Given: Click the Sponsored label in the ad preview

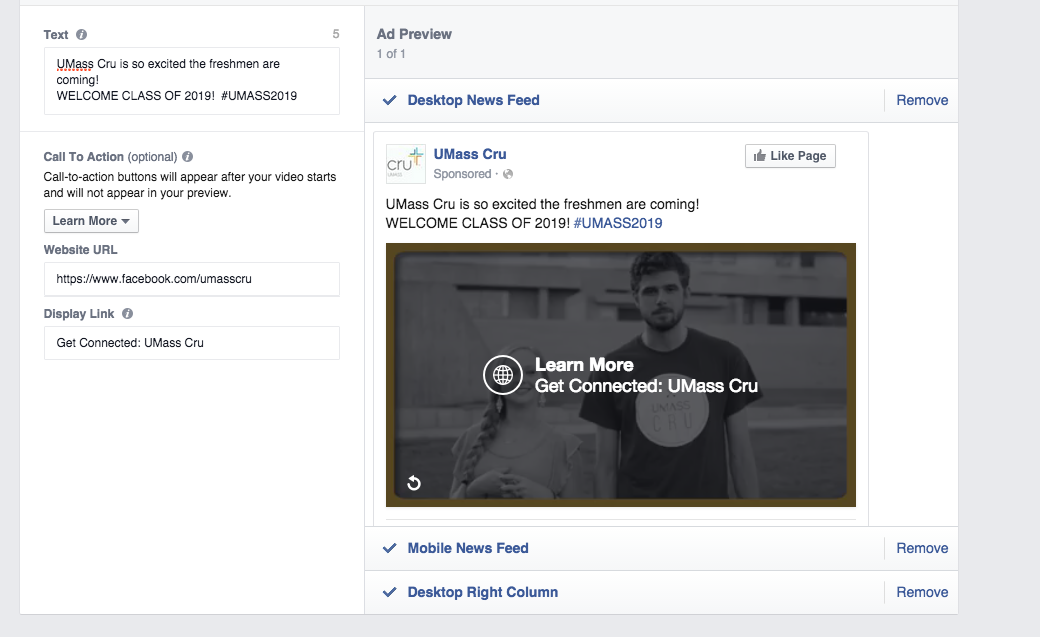Looking at the screenshot, I should click(462, 174).
